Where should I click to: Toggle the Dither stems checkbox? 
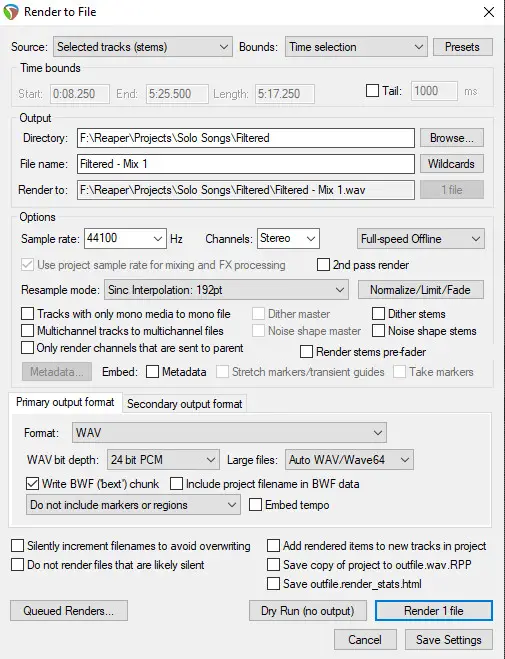point(378,314)
